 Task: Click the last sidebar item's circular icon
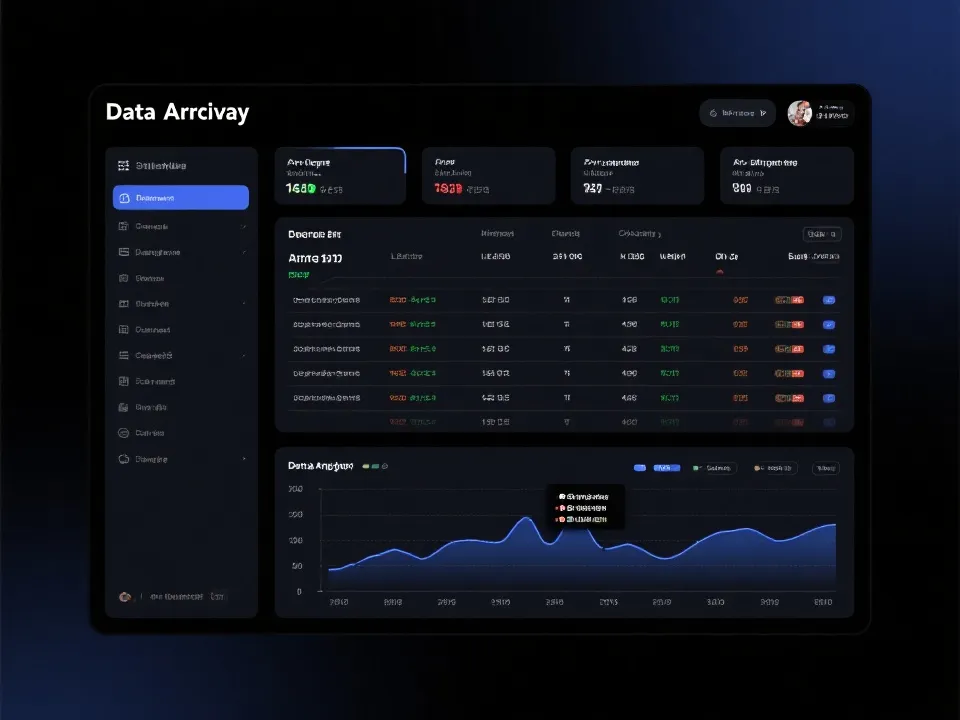(124, 459)
